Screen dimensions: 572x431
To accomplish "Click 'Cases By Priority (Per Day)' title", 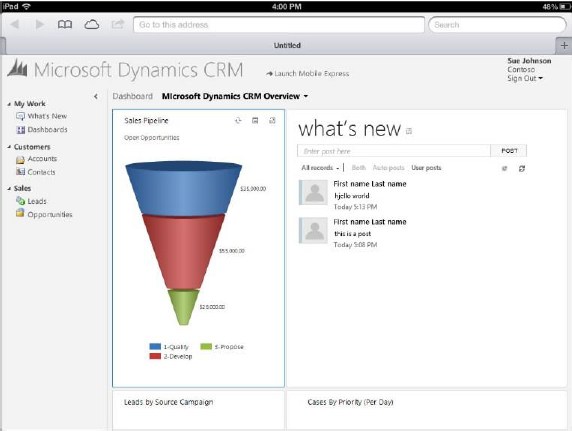I will 350,402.
